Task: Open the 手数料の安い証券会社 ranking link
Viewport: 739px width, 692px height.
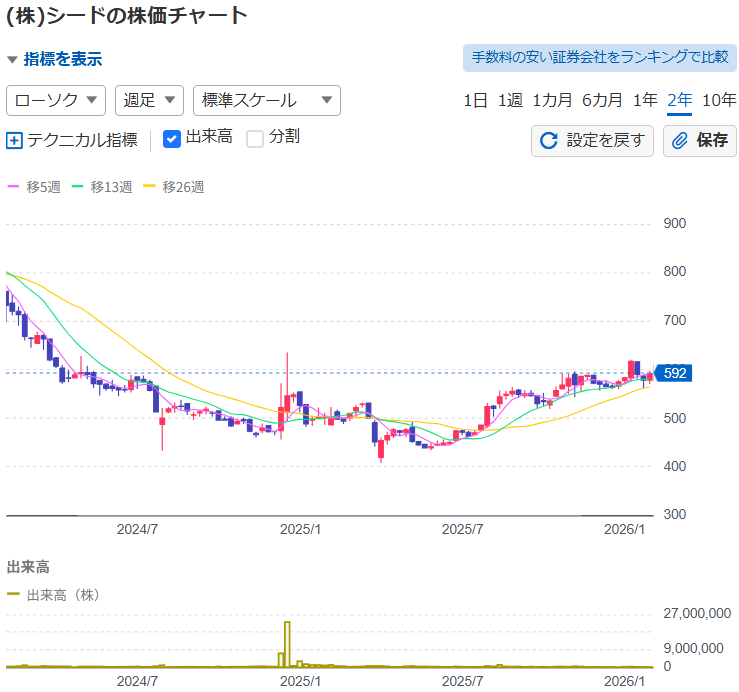Action: tap(600, 57)
